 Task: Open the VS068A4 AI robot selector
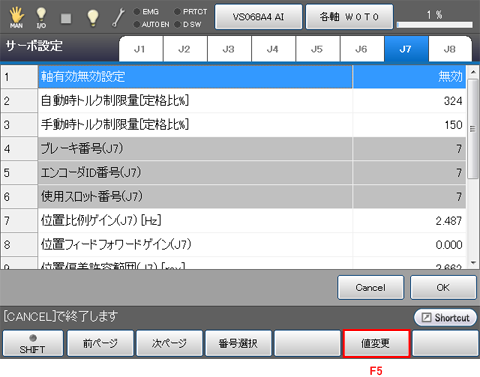click(x=258, y=17)
